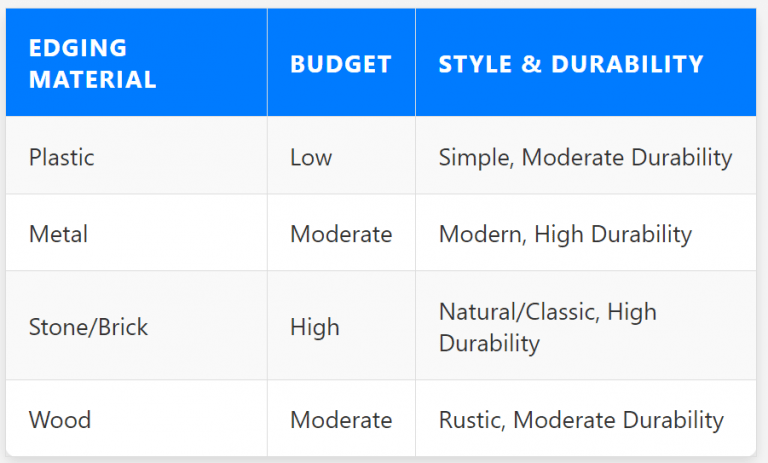768x463 pixels.
Task: Click the Moderate budget cell in Metal row
Action: tap(341, 234)
